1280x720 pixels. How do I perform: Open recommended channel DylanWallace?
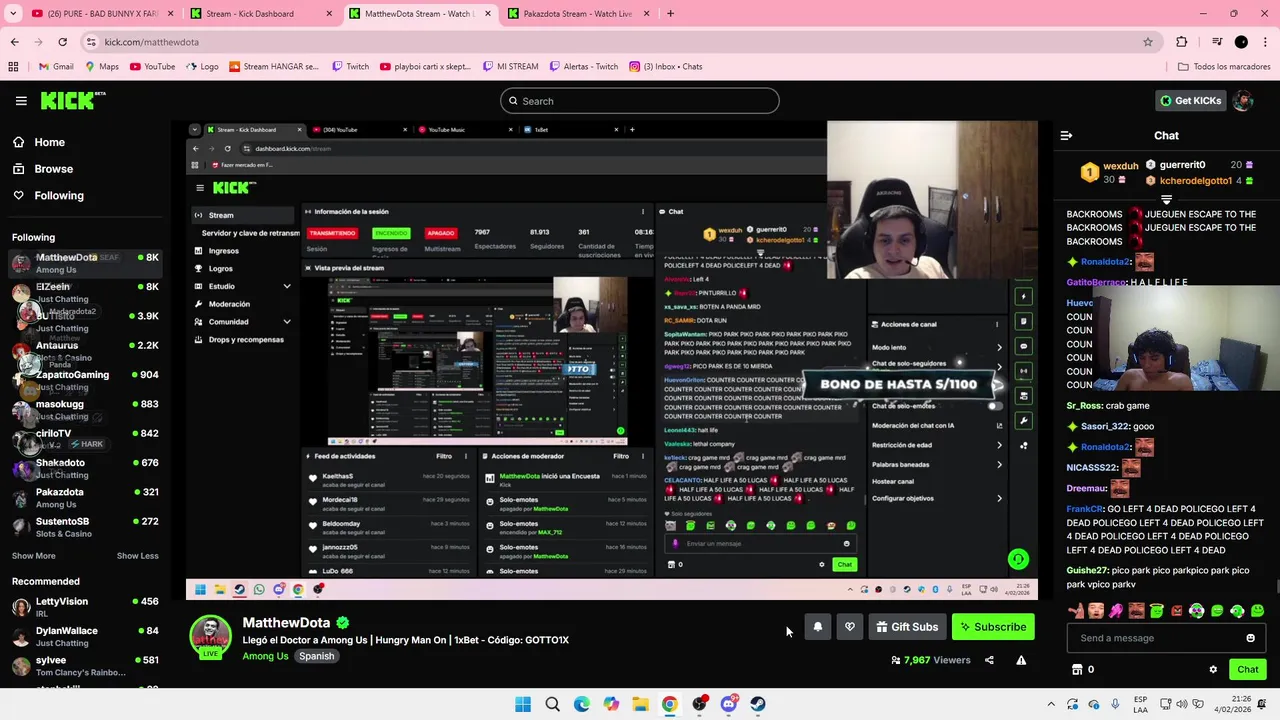[x=84, y=636]
